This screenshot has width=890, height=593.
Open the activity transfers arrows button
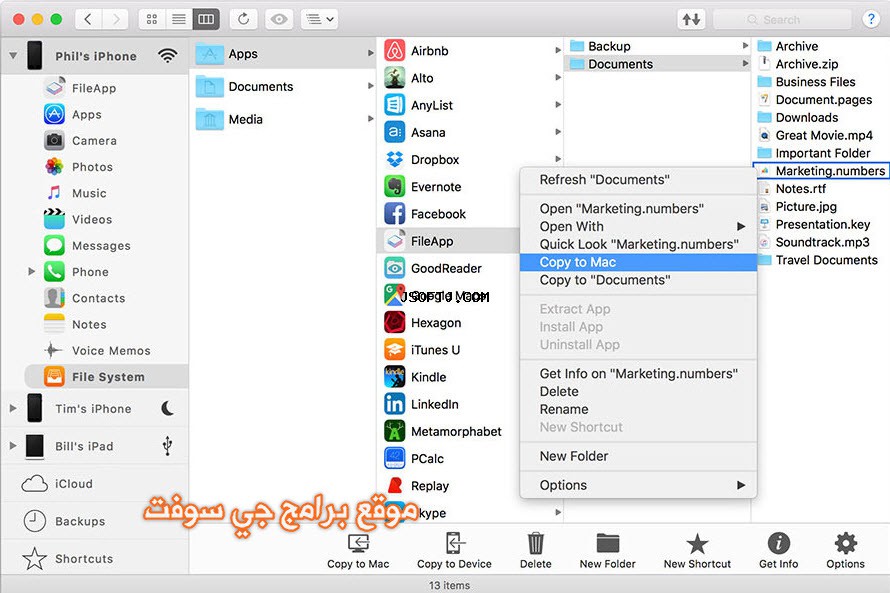(691, 19)
